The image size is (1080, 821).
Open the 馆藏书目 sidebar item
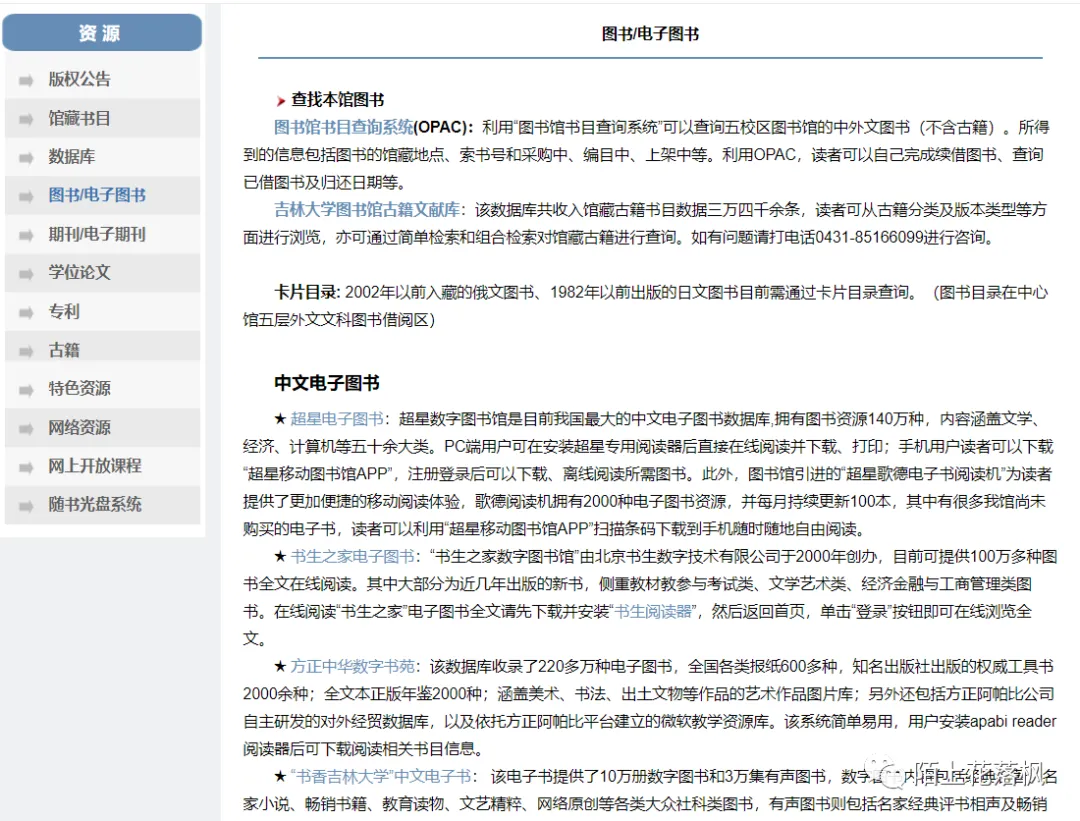click(79, 118)
